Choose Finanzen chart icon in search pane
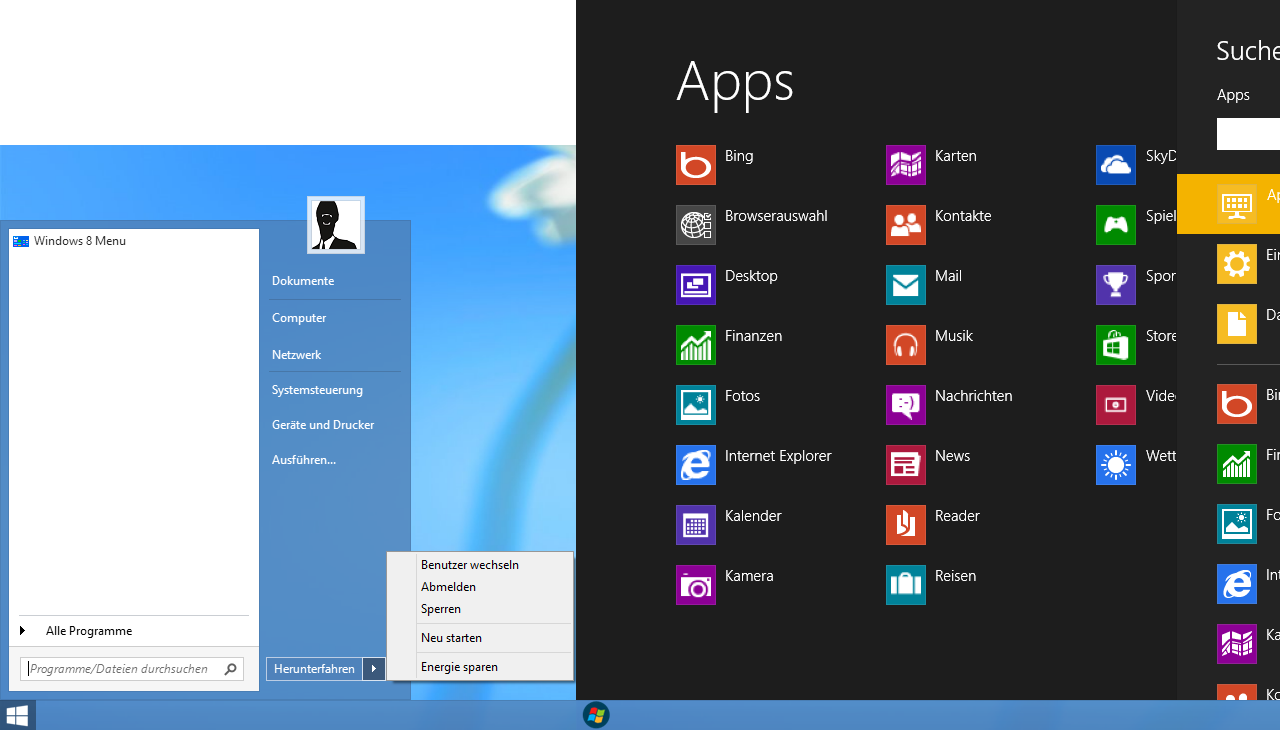1280x730 pixels. click(x=1237, y=464)
